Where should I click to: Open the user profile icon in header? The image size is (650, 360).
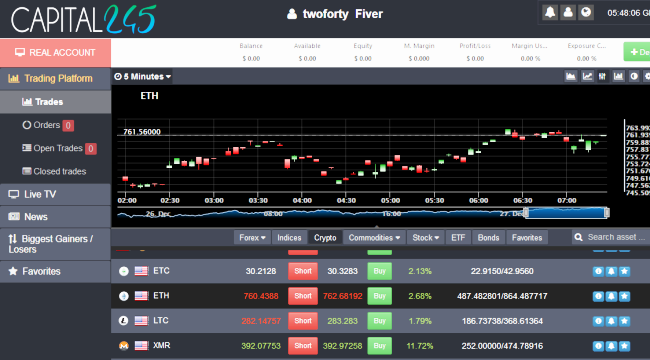568,12
